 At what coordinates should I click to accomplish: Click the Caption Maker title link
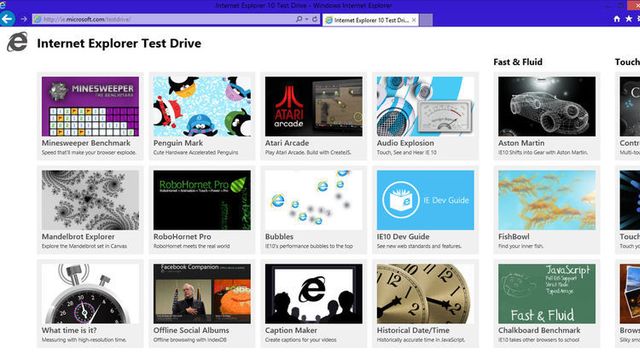coord(291,330)
